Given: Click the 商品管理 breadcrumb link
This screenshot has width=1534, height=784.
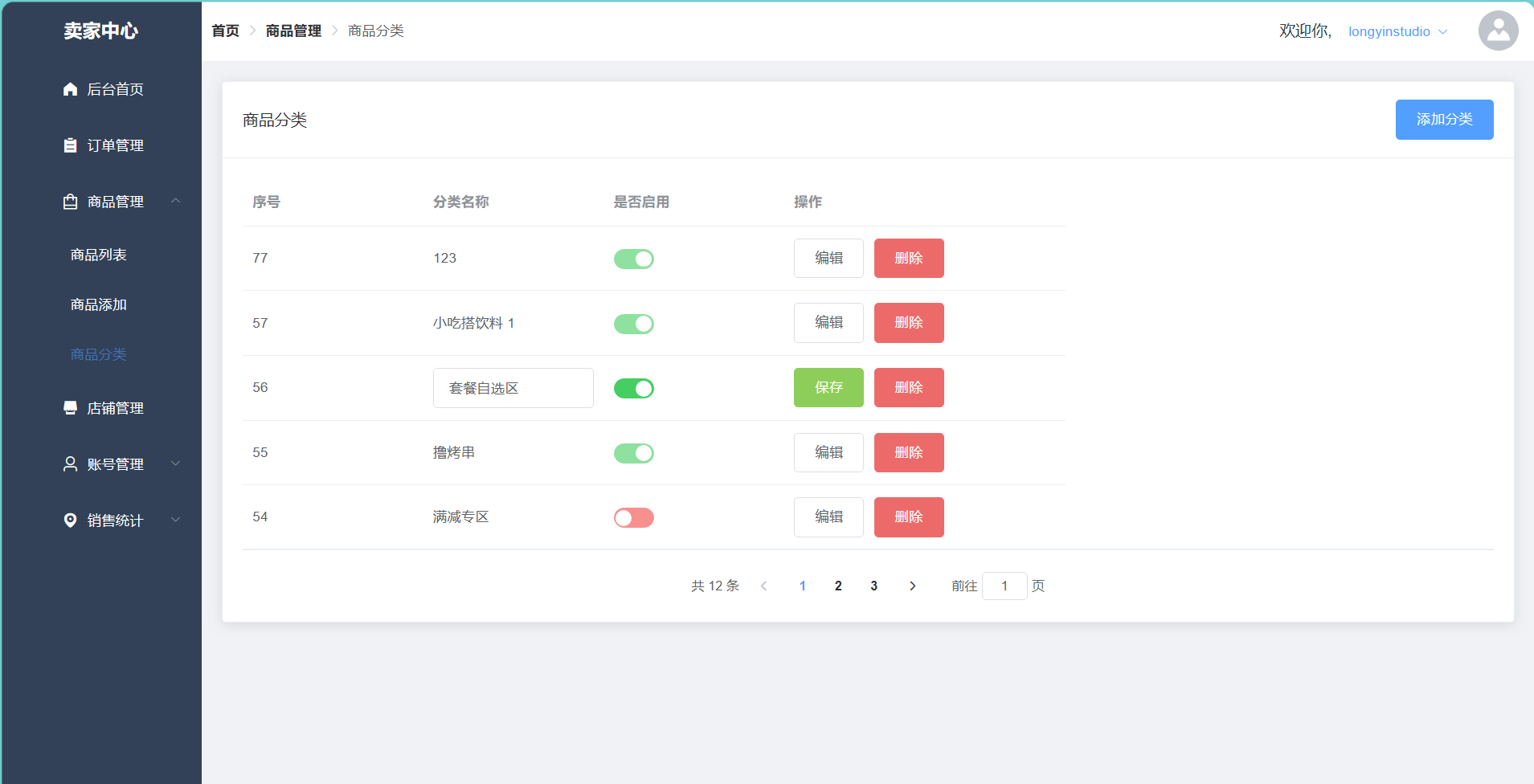Looking at the screenshot, I should click(293, 31).
